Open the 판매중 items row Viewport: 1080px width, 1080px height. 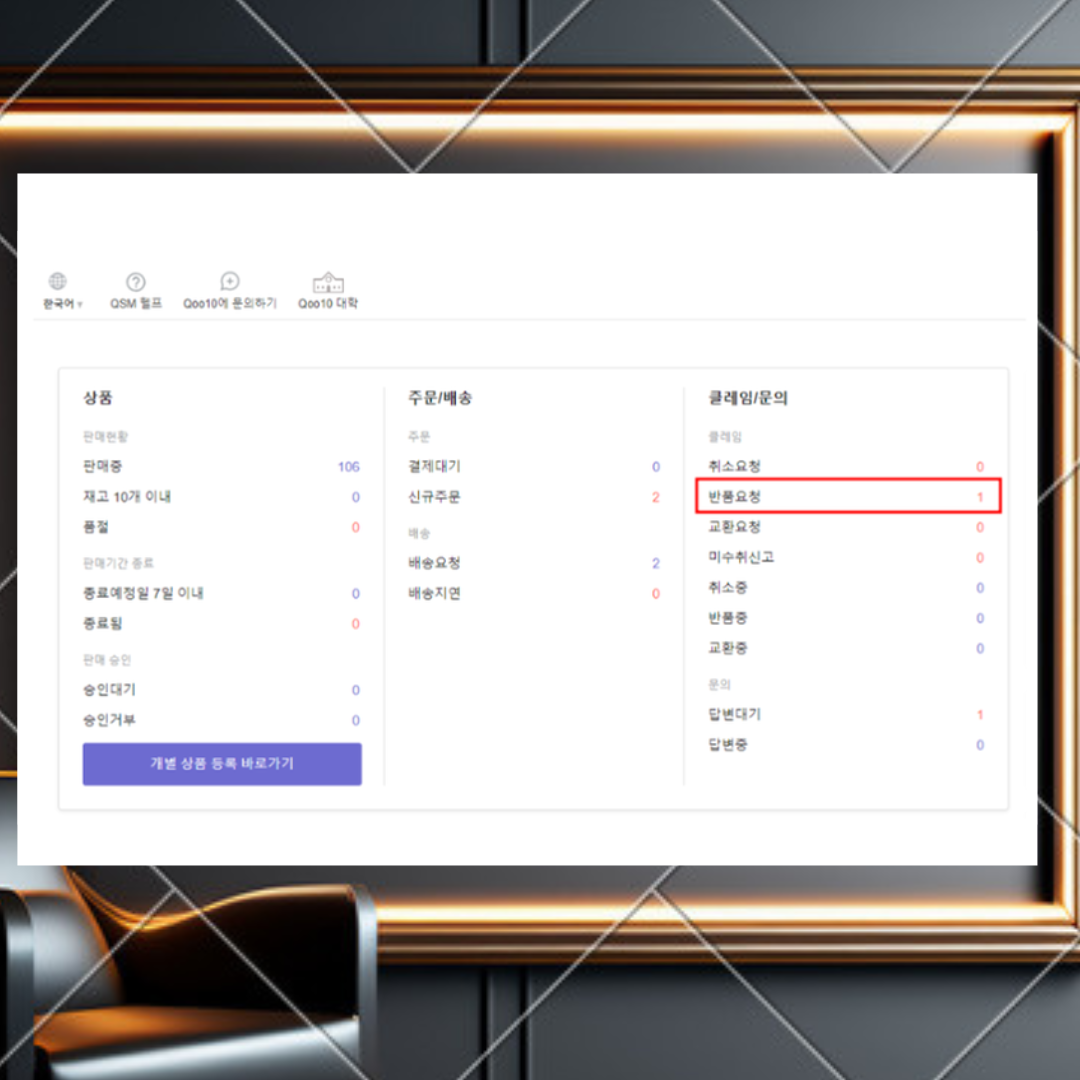[x=222, y=466]
